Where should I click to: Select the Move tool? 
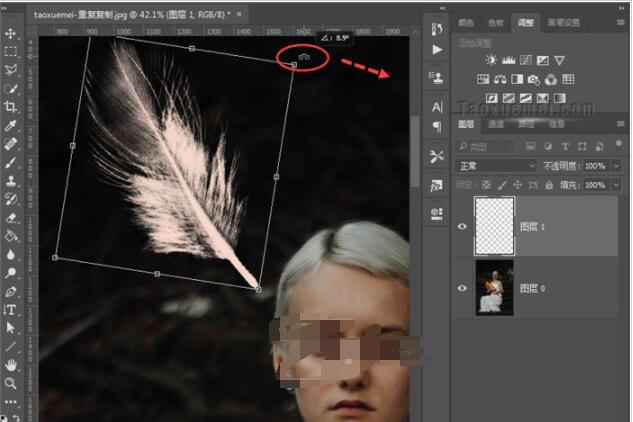[10, 33]
